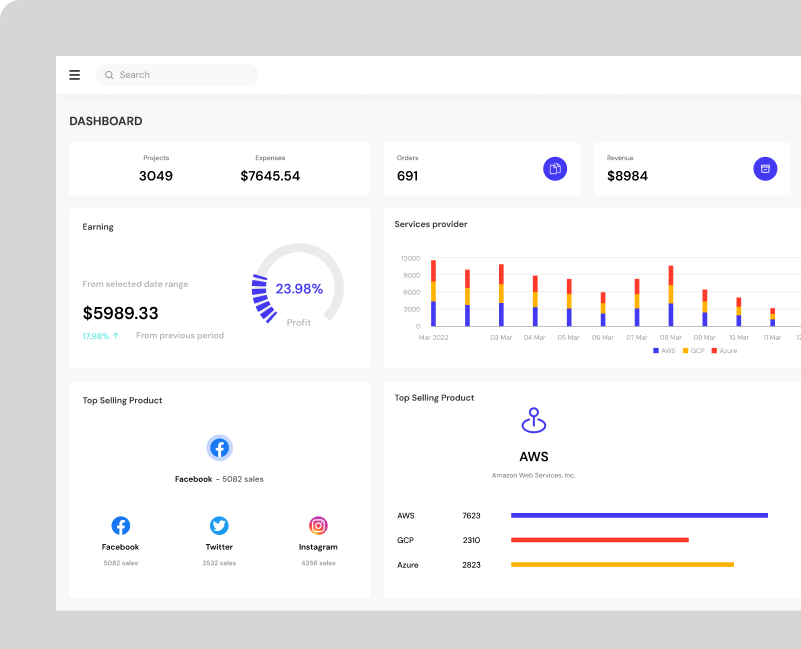Click From previous period text

click(180, 336)
